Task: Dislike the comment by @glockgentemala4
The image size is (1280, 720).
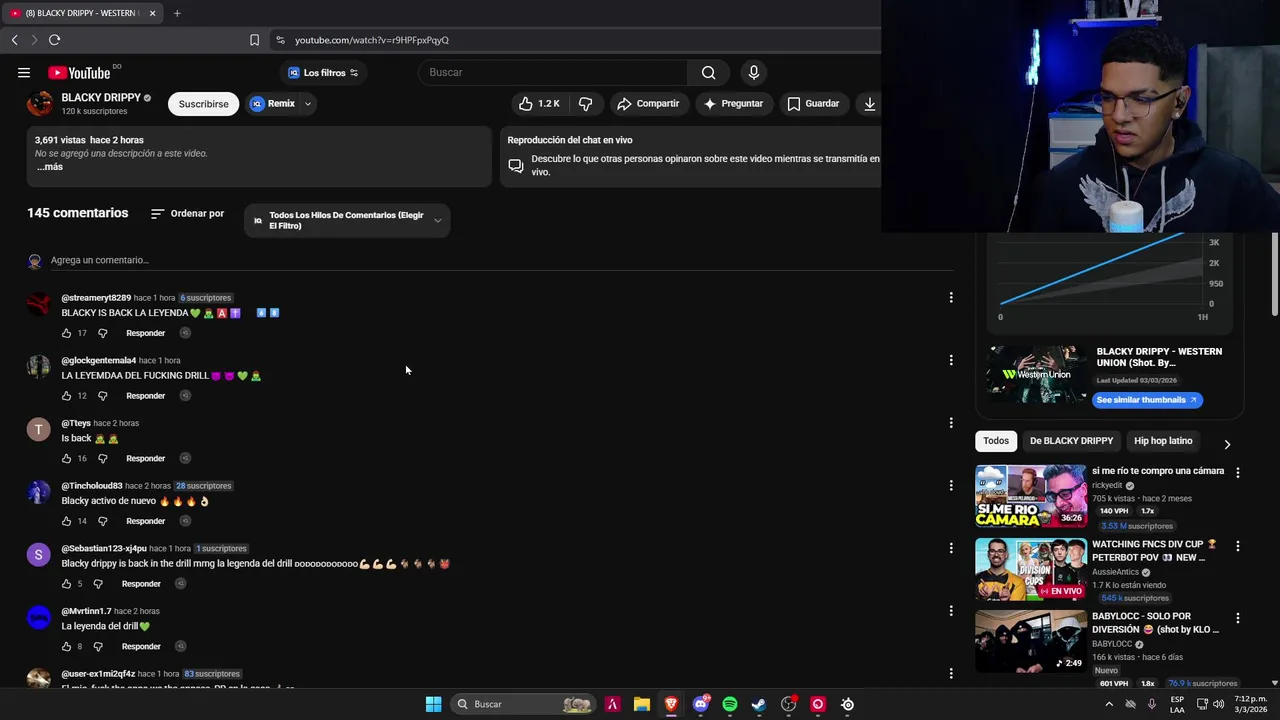Action: [102, 396]
